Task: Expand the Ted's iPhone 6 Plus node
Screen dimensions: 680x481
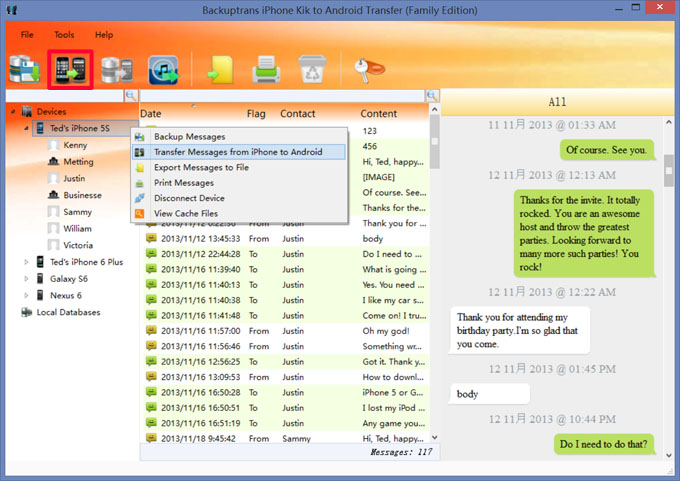Action: 27,262
